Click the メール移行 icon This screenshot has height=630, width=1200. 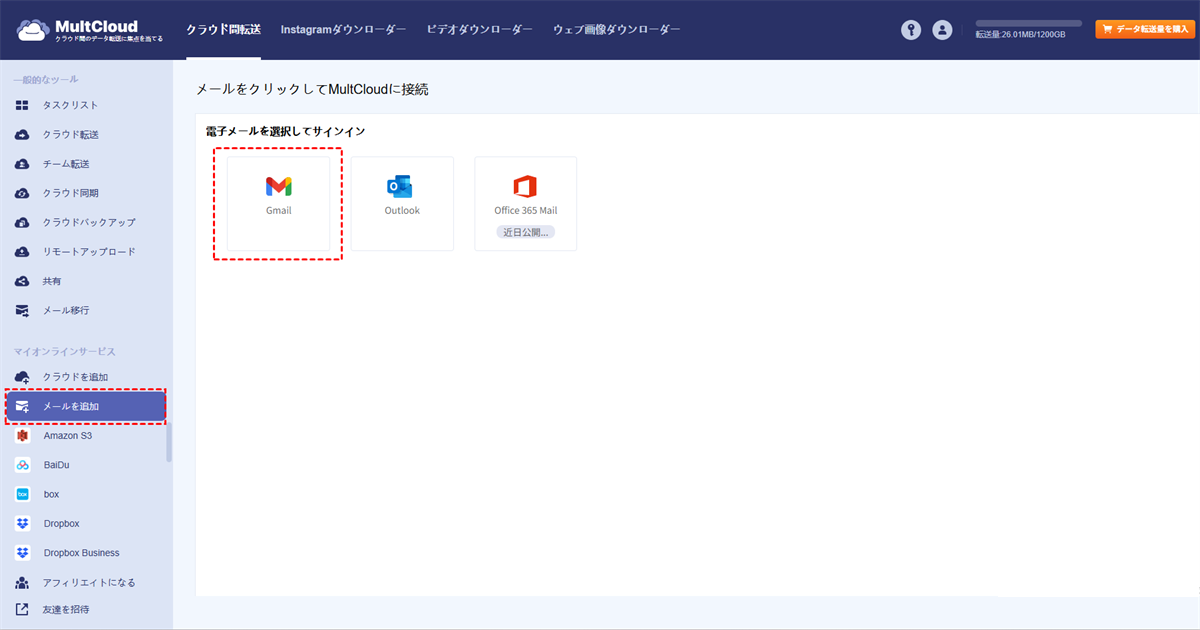click(x=22, y=310)
